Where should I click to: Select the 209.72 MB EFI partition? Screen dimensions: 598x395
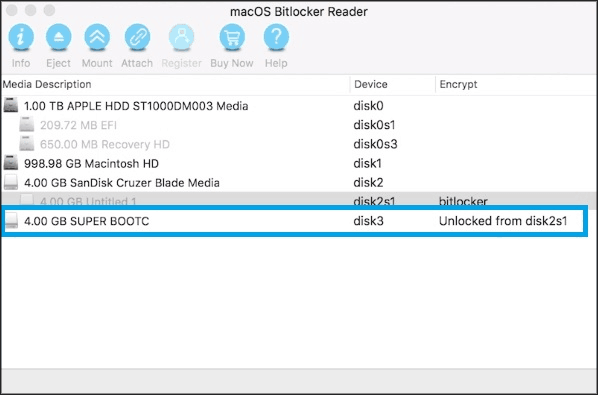tap(78, 125)
